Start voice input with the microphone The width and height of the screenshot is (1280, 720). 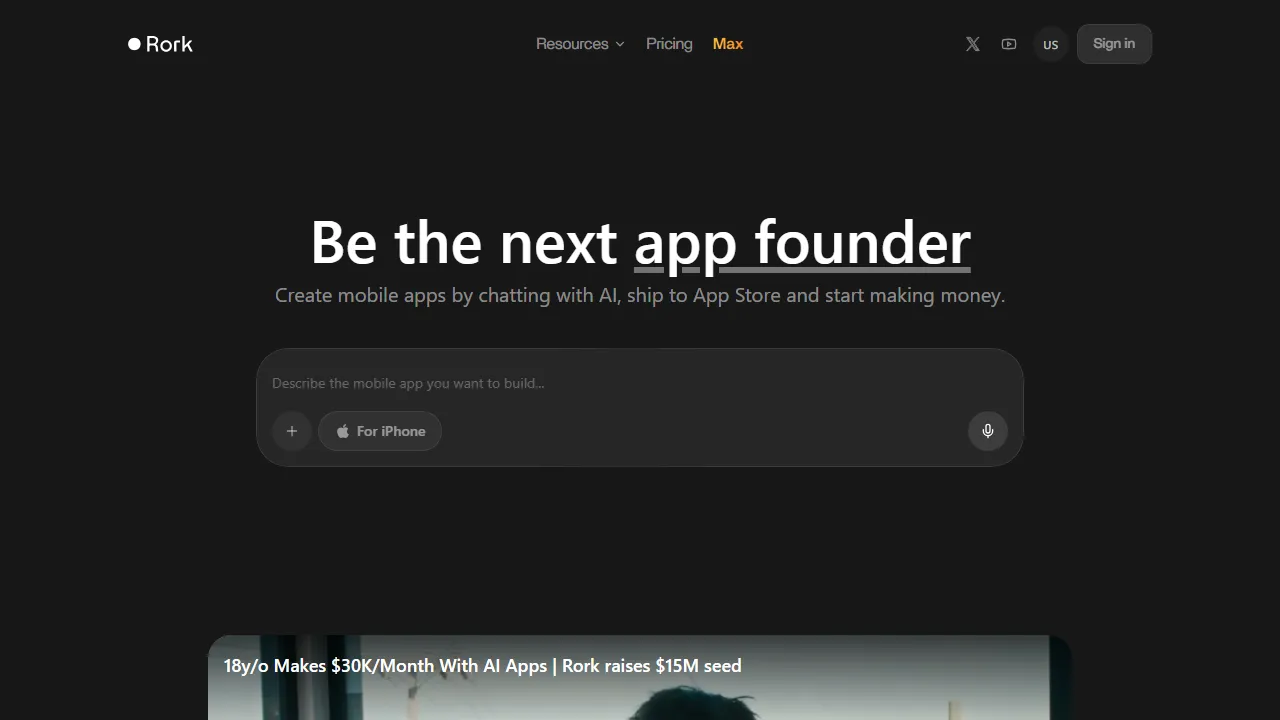988,431
